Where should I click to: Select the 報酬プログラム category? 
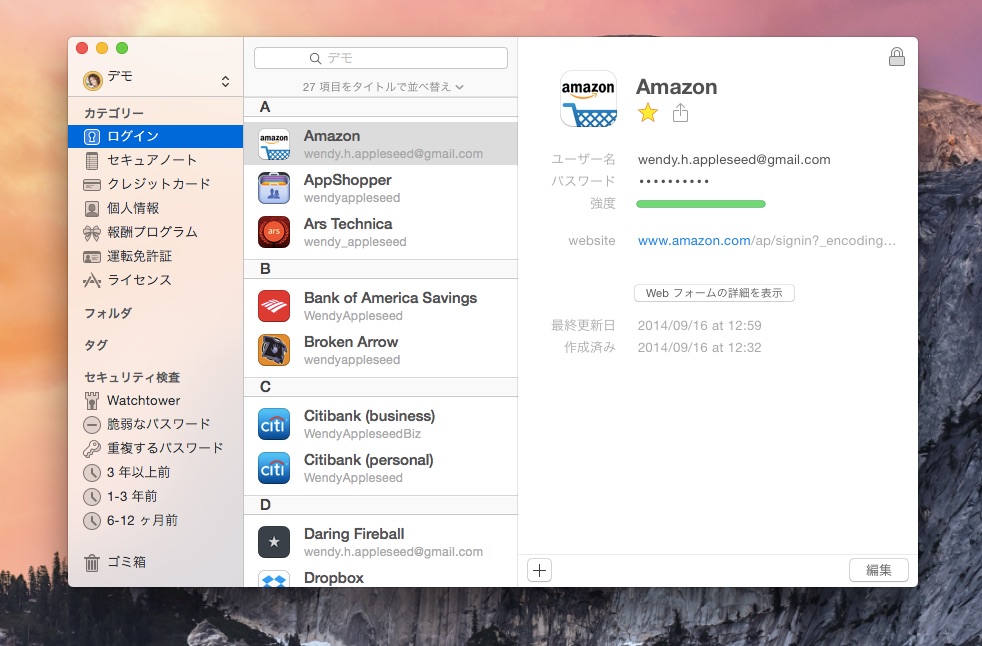155,232
